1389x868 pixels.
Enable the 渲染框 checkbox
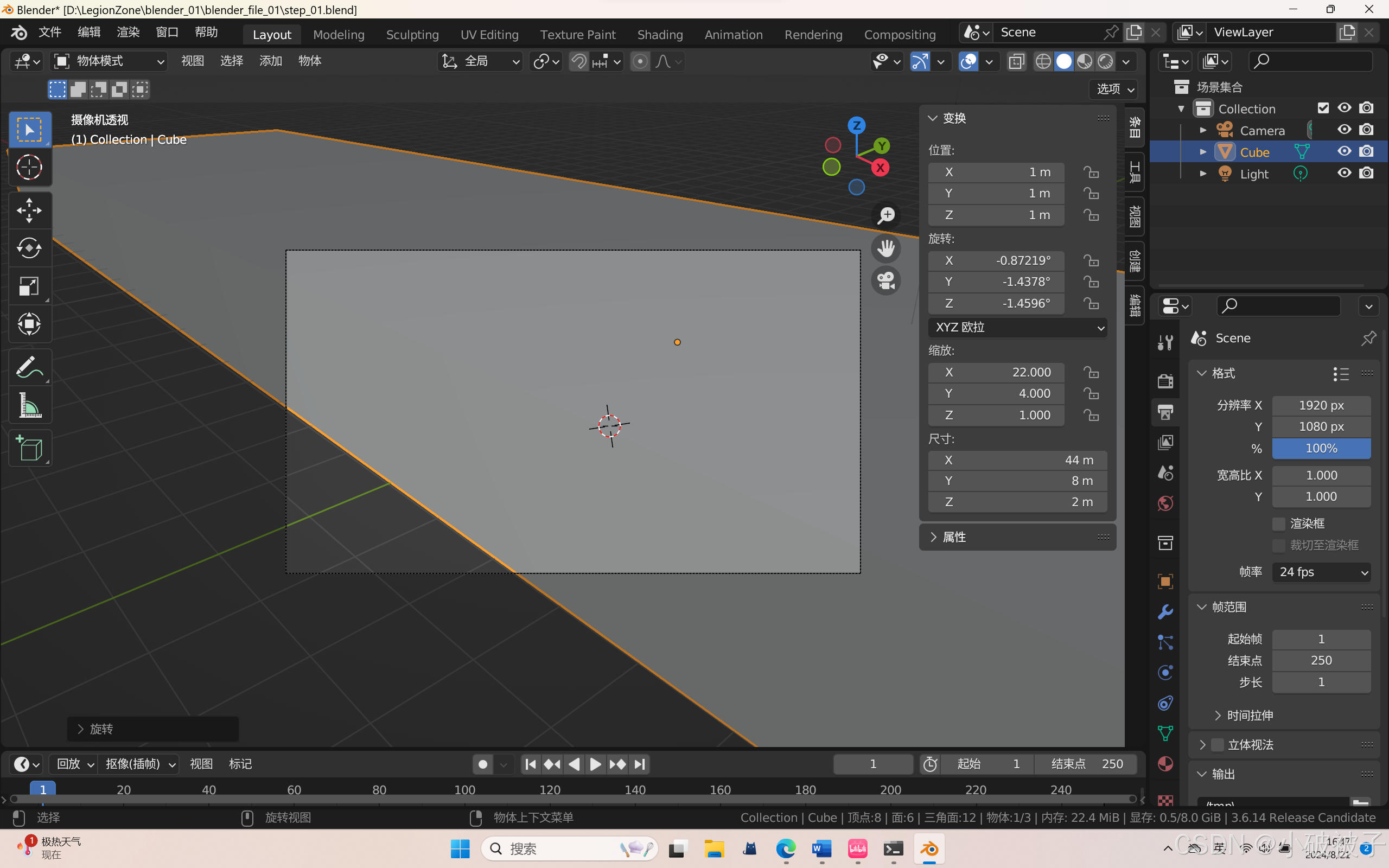[1279, 524]
